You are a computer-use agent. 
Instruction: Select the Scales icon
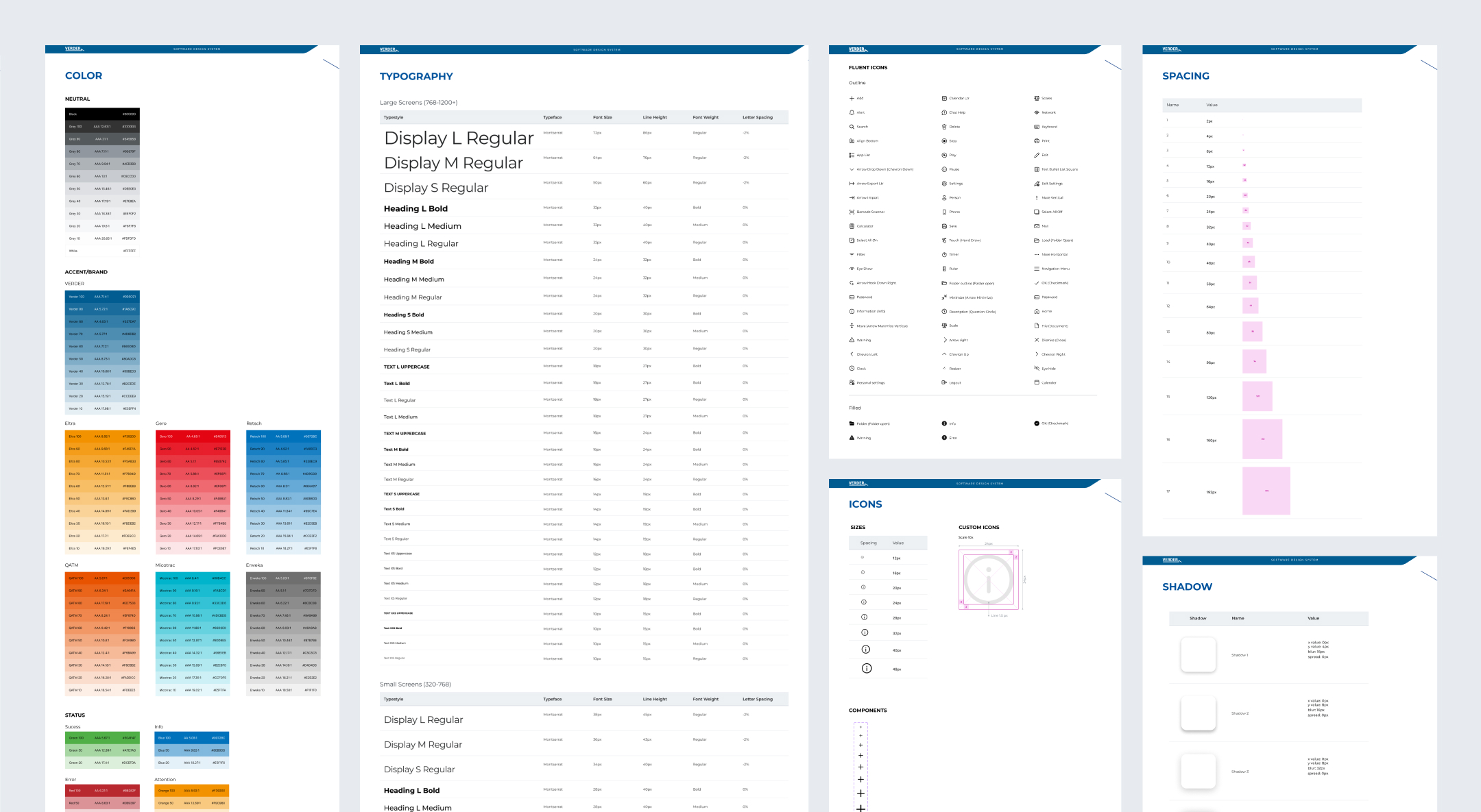click(1037, 98)
